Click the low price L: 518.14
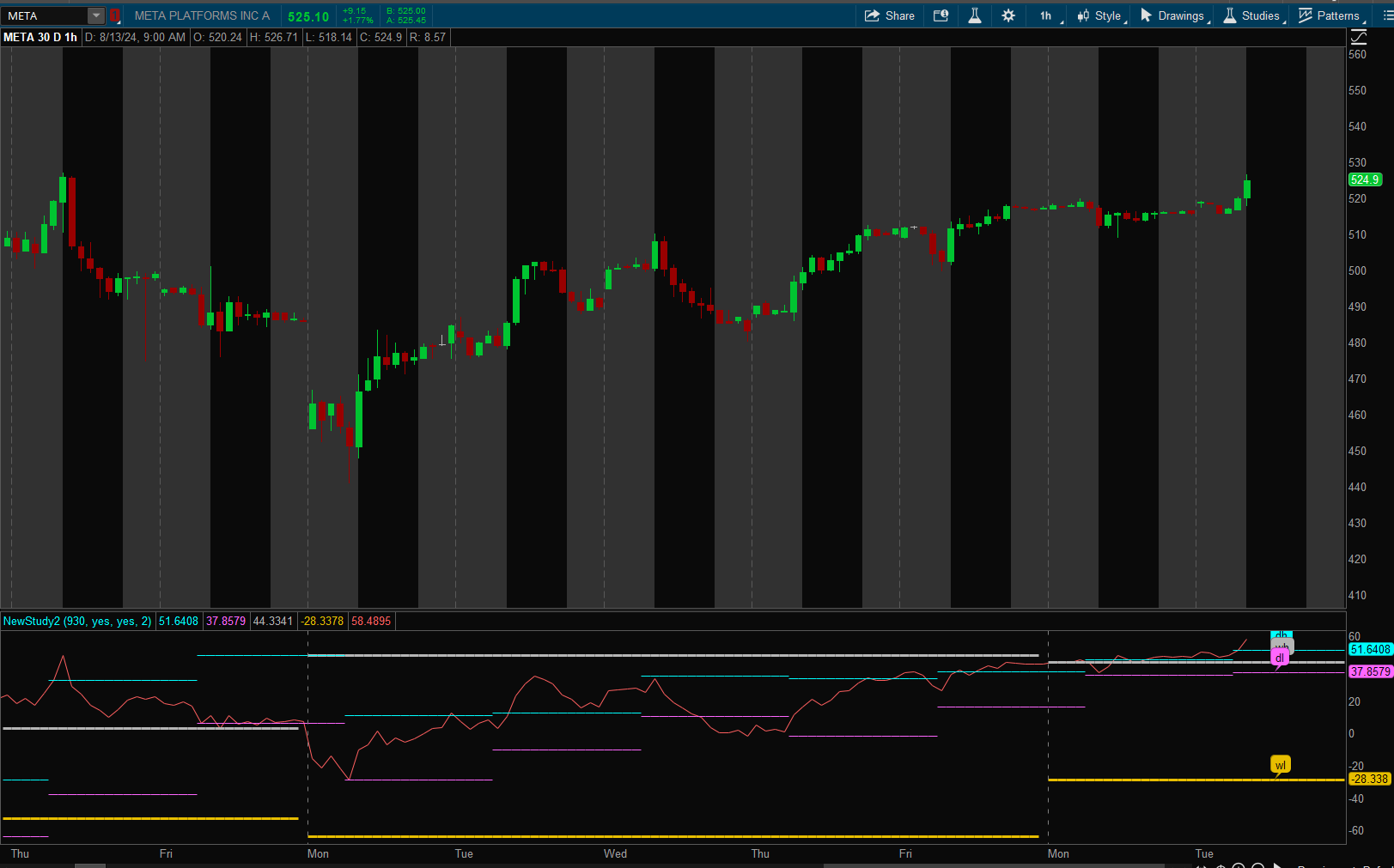 [x=329, y=37]
